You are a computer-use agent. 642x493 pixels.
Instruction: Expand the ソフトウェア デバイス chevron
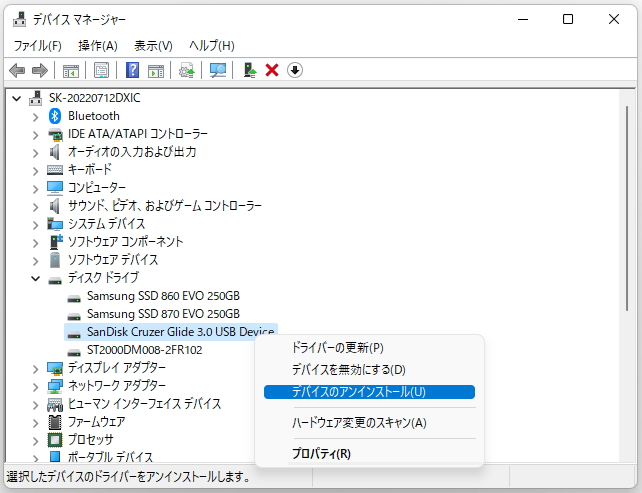[x=36, y=260]
